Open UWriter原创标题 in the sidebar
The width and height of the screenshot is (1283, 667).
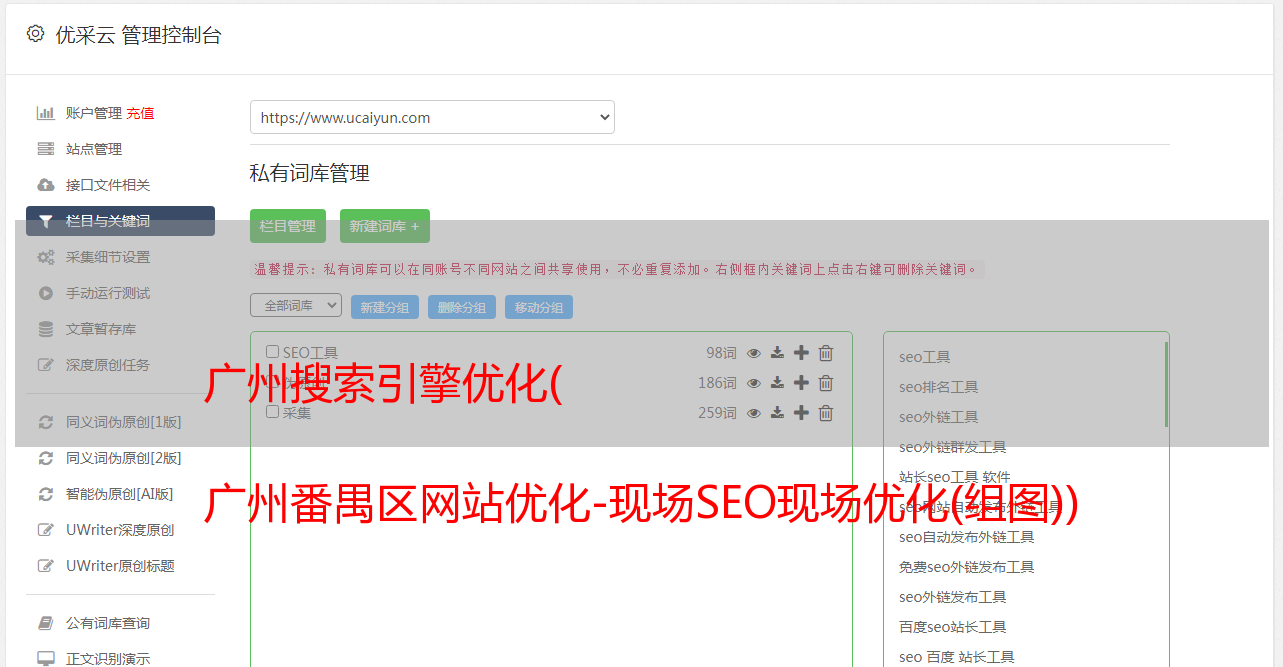point(120,566)
